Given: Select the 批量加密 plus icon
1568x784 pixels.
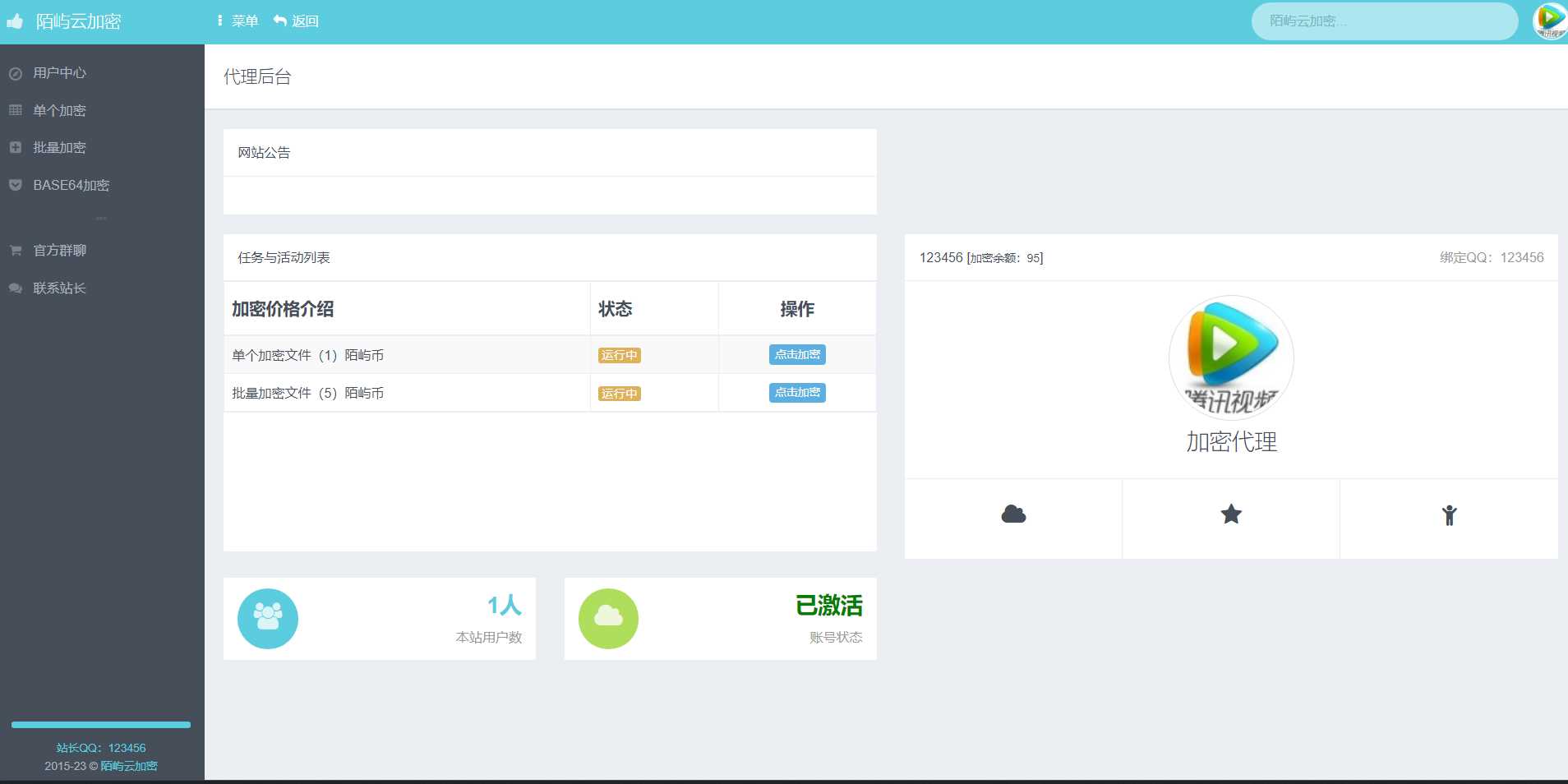Looking at the screenshot, I should tap(16, 148).
